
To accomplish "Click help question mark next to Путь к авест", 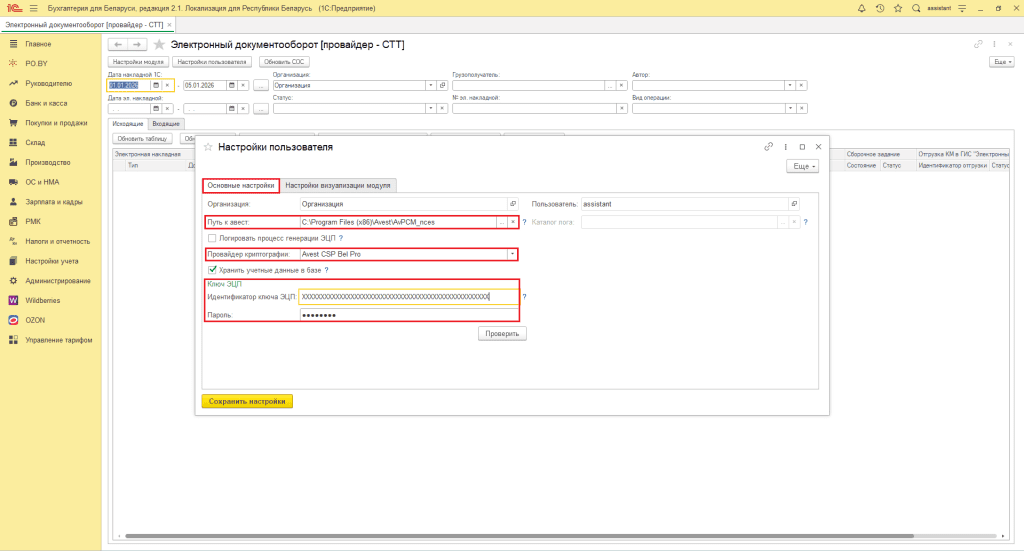I will (524, 222).
